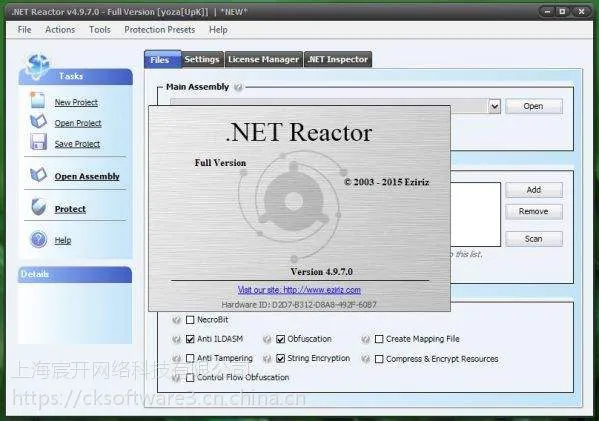Minimize the .NET Reactor window
The height and width of the screenshot is (421, 599).
click(547, 12)
